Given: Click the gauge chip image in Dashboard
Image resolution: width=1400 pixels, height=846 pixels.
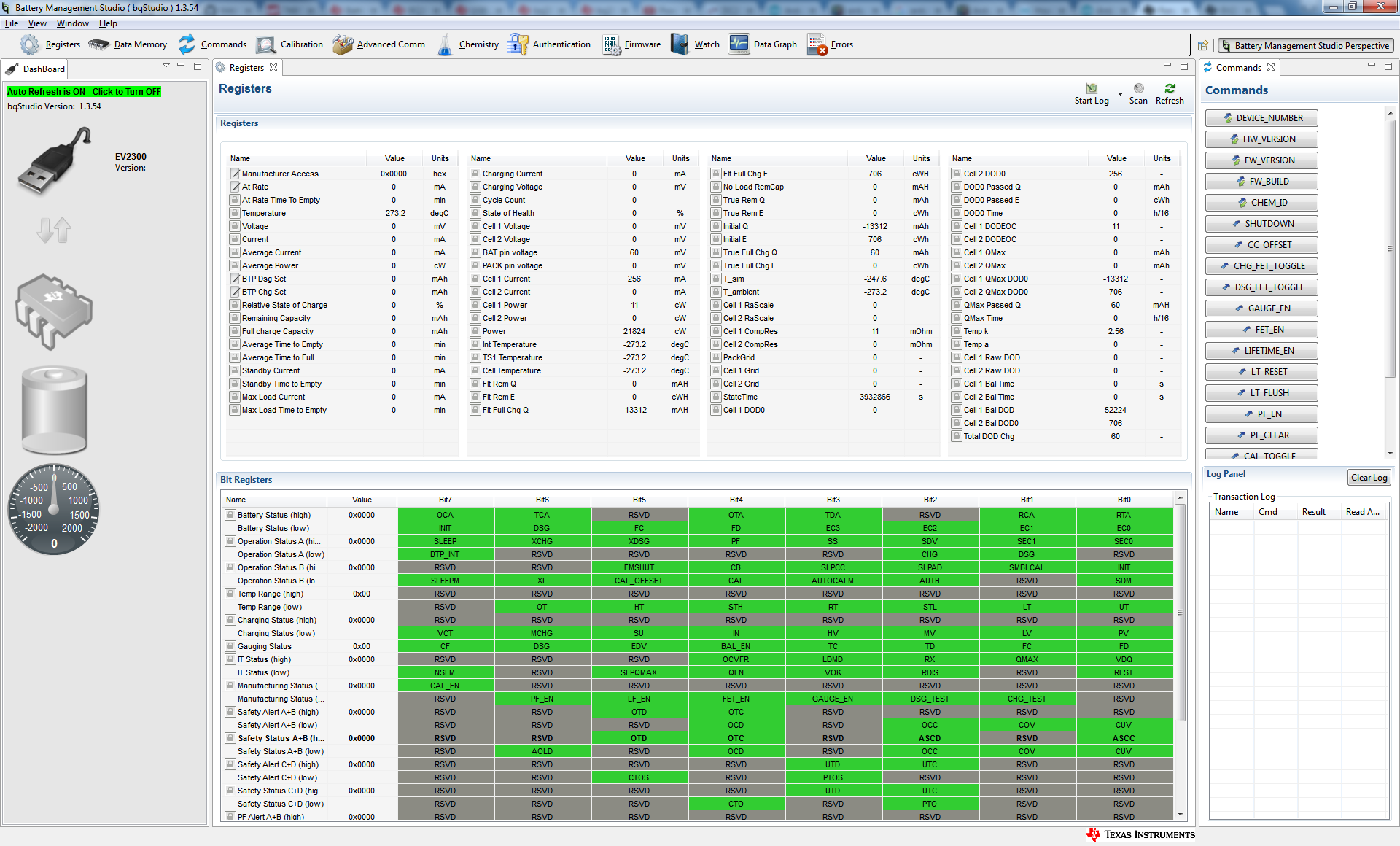Looking at the screenshot, I should tap(54, 311).
